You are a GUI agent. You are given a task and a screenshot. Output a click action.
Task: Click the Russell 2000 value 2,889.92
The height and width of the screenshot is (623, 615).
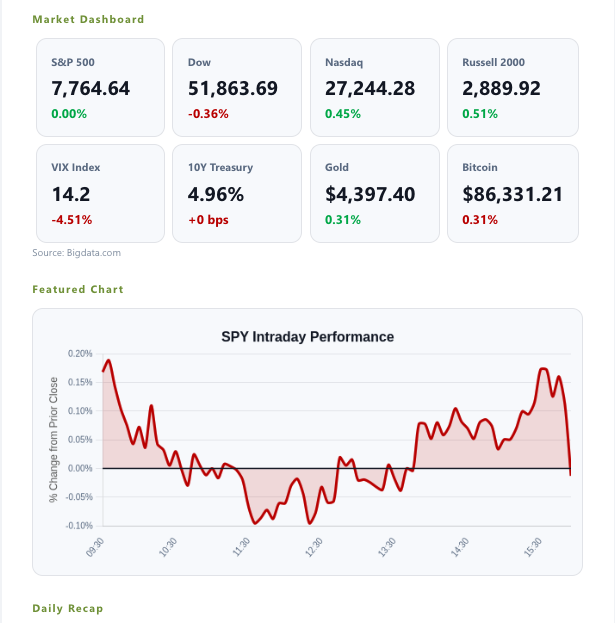click(501, 89)
